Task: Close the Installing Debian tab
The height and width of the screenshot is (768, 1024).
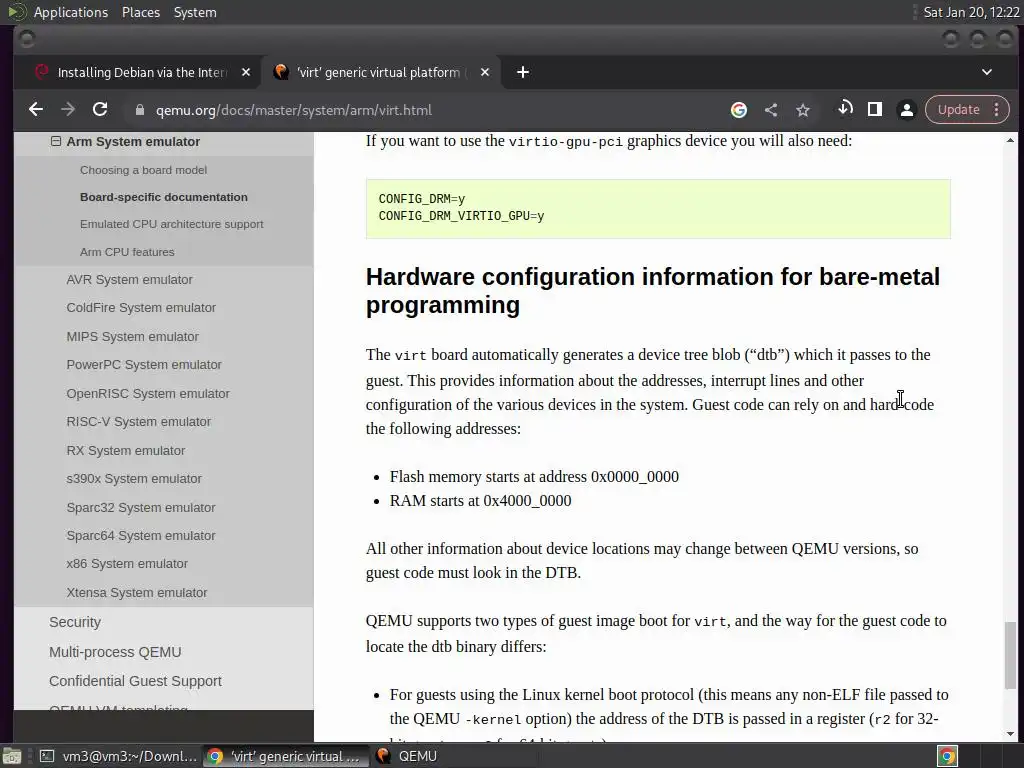Action: (246, 72)
